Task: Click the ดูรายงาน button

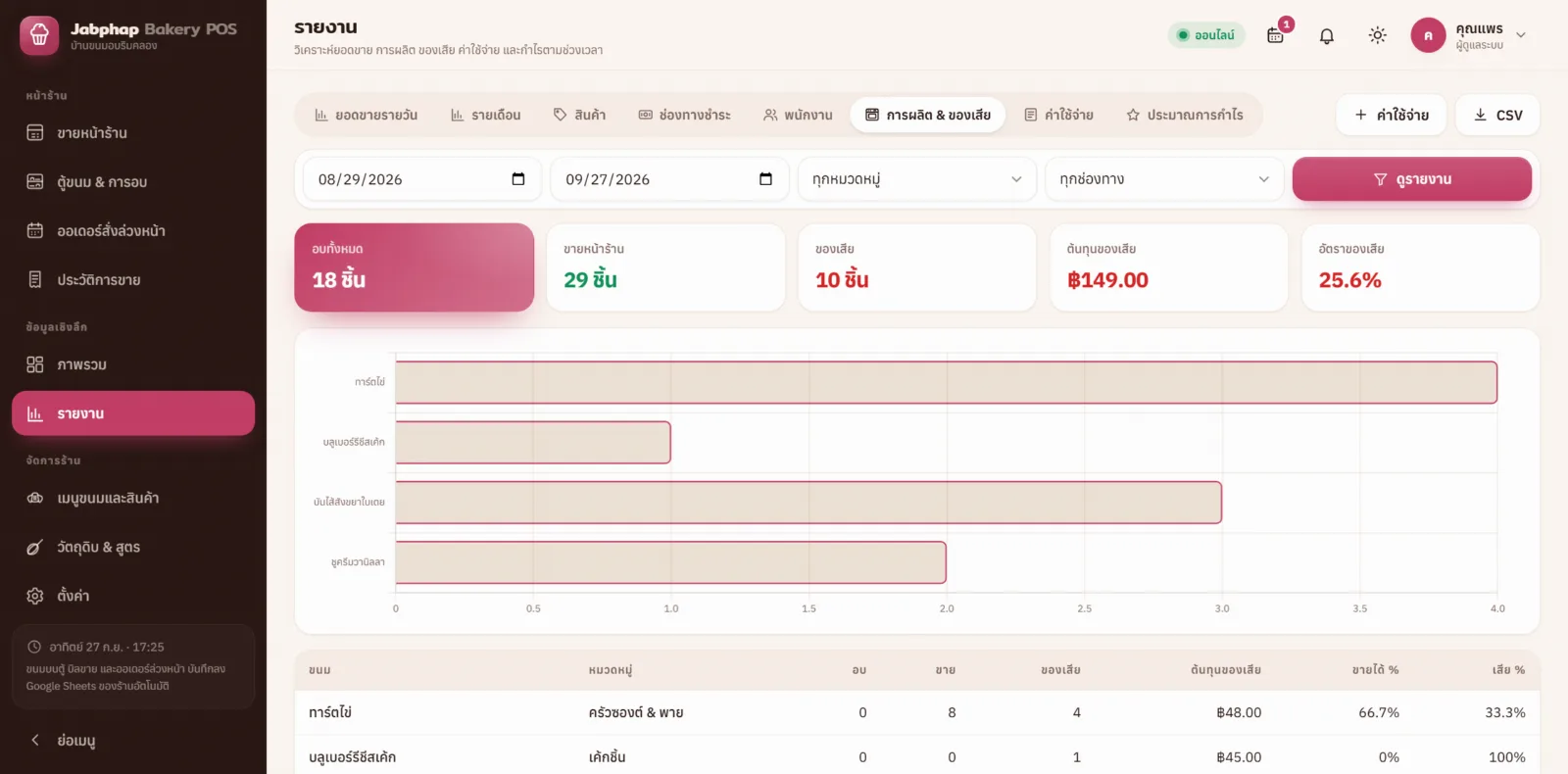Action: tap(1412, 179)
